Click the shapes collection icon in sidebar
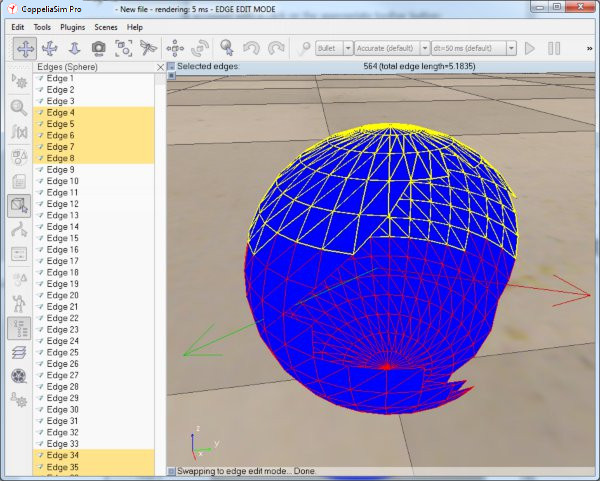600x481 pixels. [19, 157]
